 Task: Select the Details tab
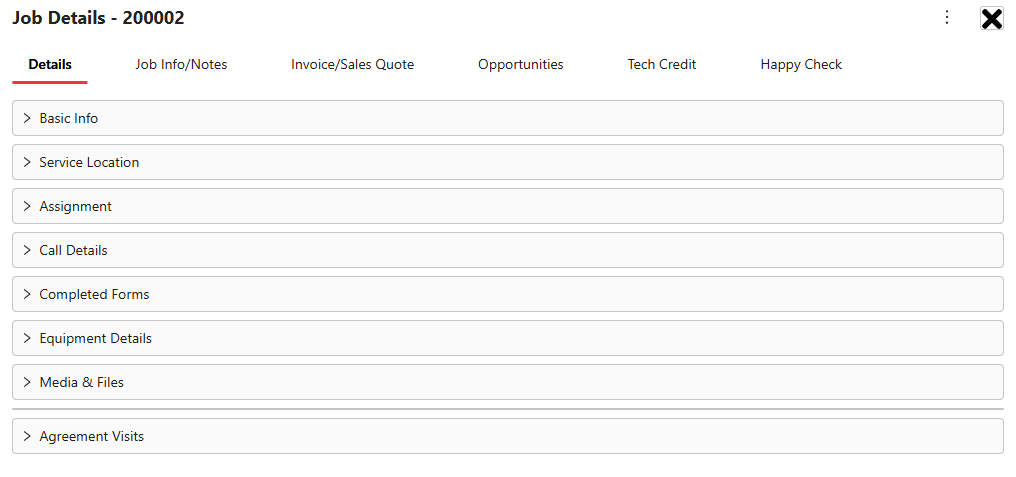click(x=50, y=65)
